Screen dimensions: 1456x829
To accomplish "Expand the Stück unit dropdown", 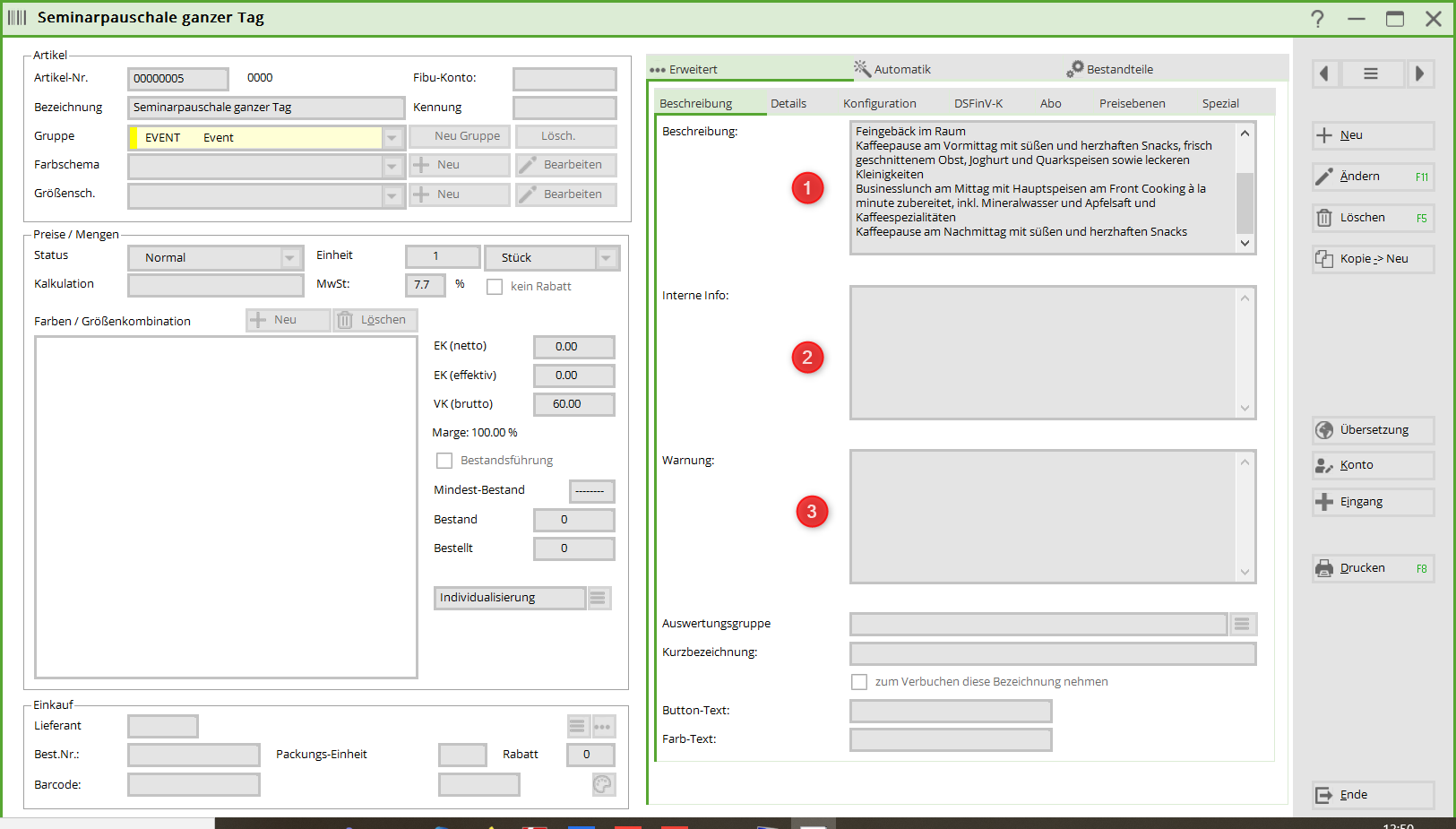I will click(x=607, y=258).
